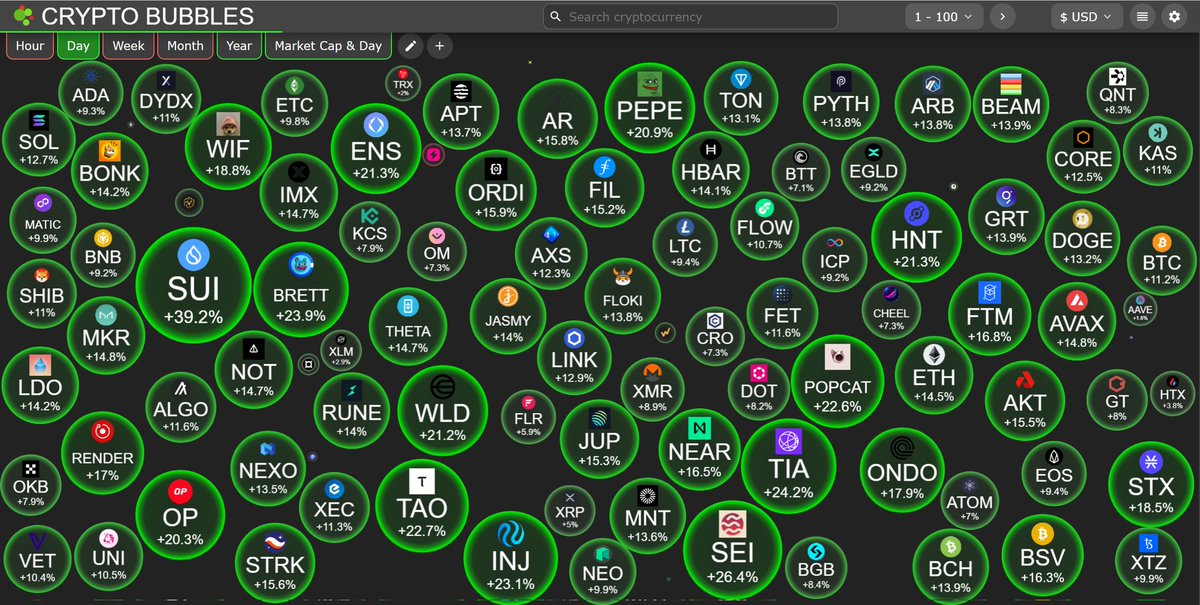Image resolution: width=1200 pixels, height=605 pixels.
Task: Click the SHIB bubble
Action: click(x=42, y=295)
